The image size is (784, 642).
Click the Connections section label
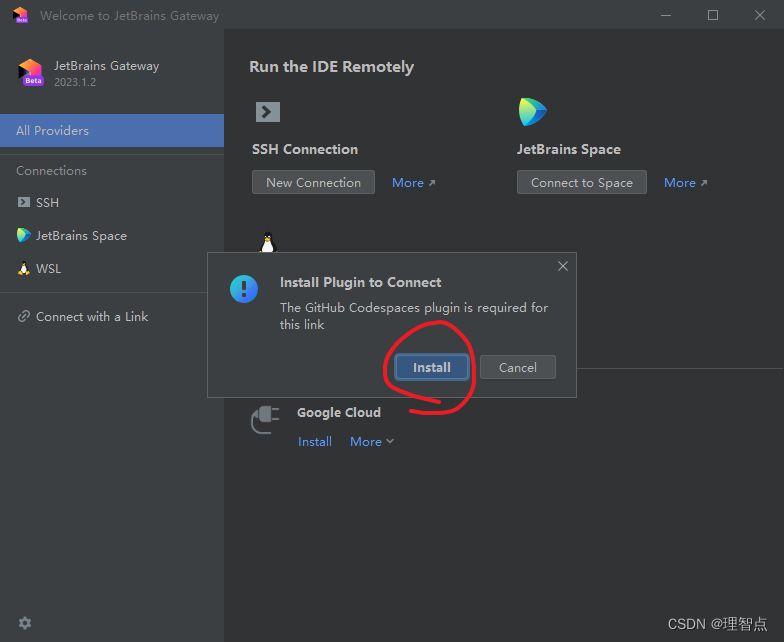(x=52, y=170)
